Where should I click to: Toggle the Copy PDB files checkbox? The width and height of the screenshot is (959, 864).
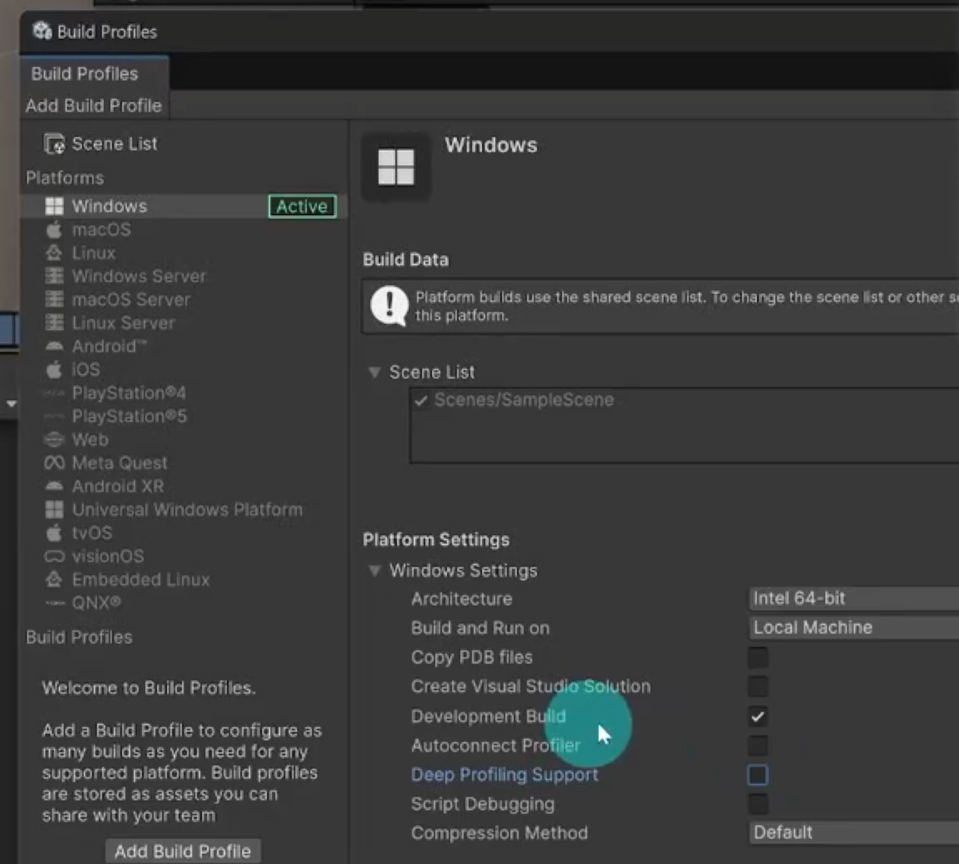[758, 657]
